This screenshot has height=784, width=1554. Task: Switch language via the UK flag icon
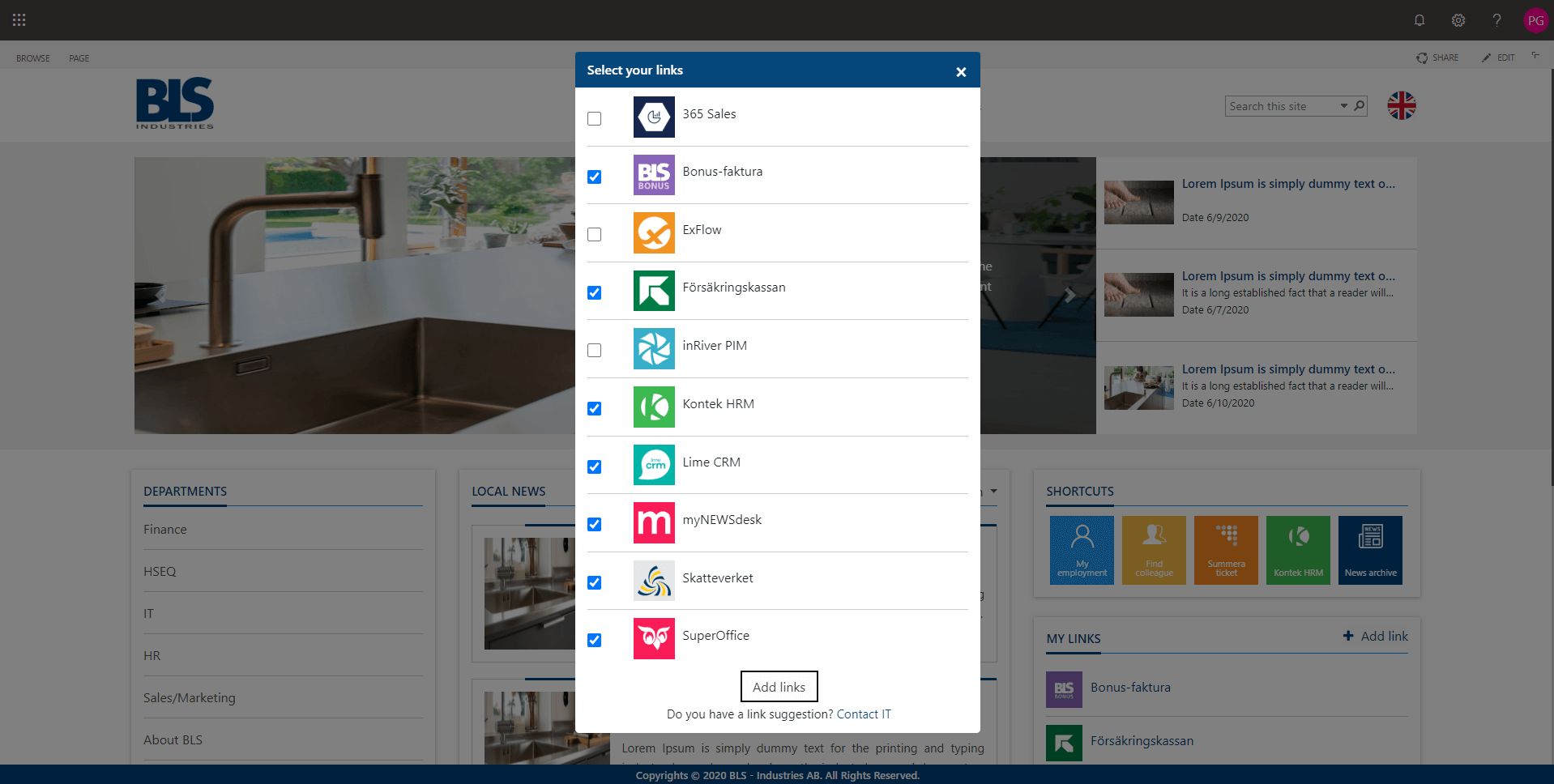point(1402,105)
